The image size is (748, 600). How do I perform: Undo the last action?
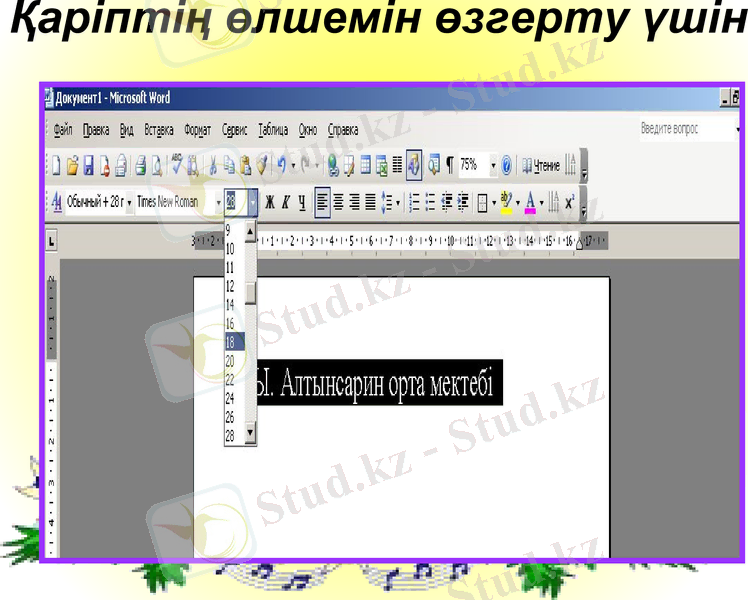281,166
